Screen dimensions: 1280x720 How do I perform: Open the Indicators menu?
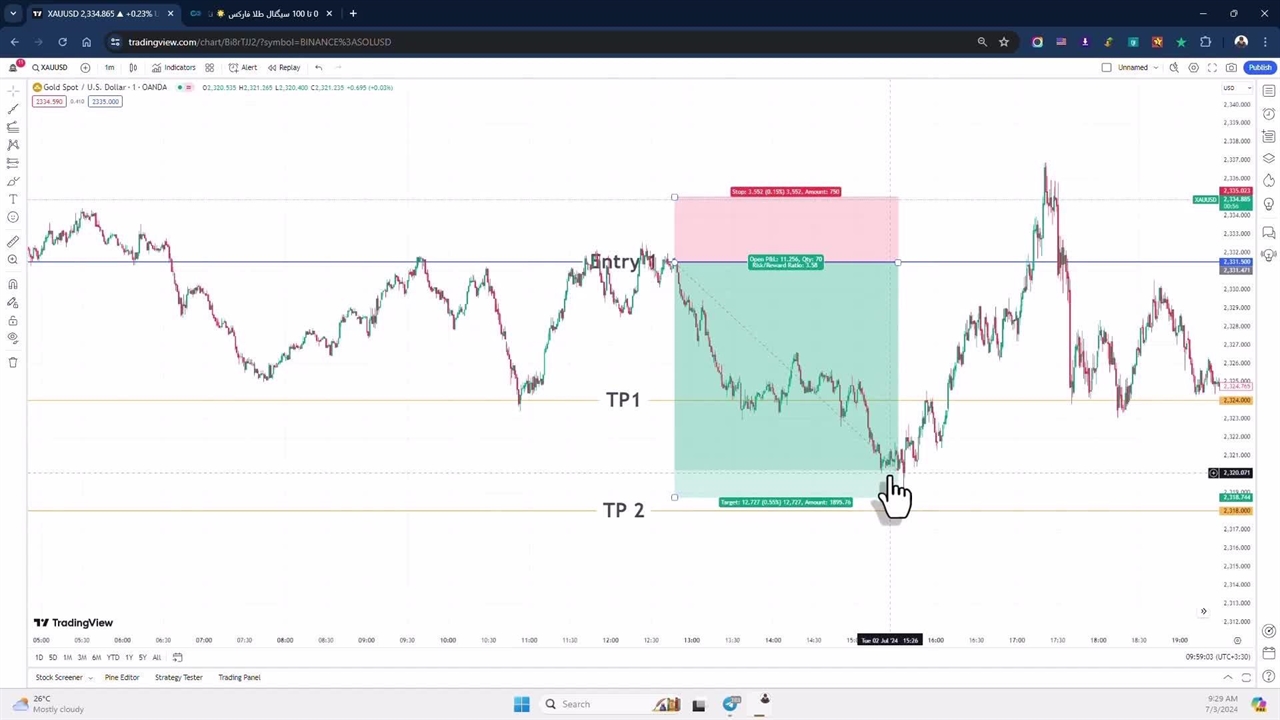pyautogui.click(x=173, y=67)
